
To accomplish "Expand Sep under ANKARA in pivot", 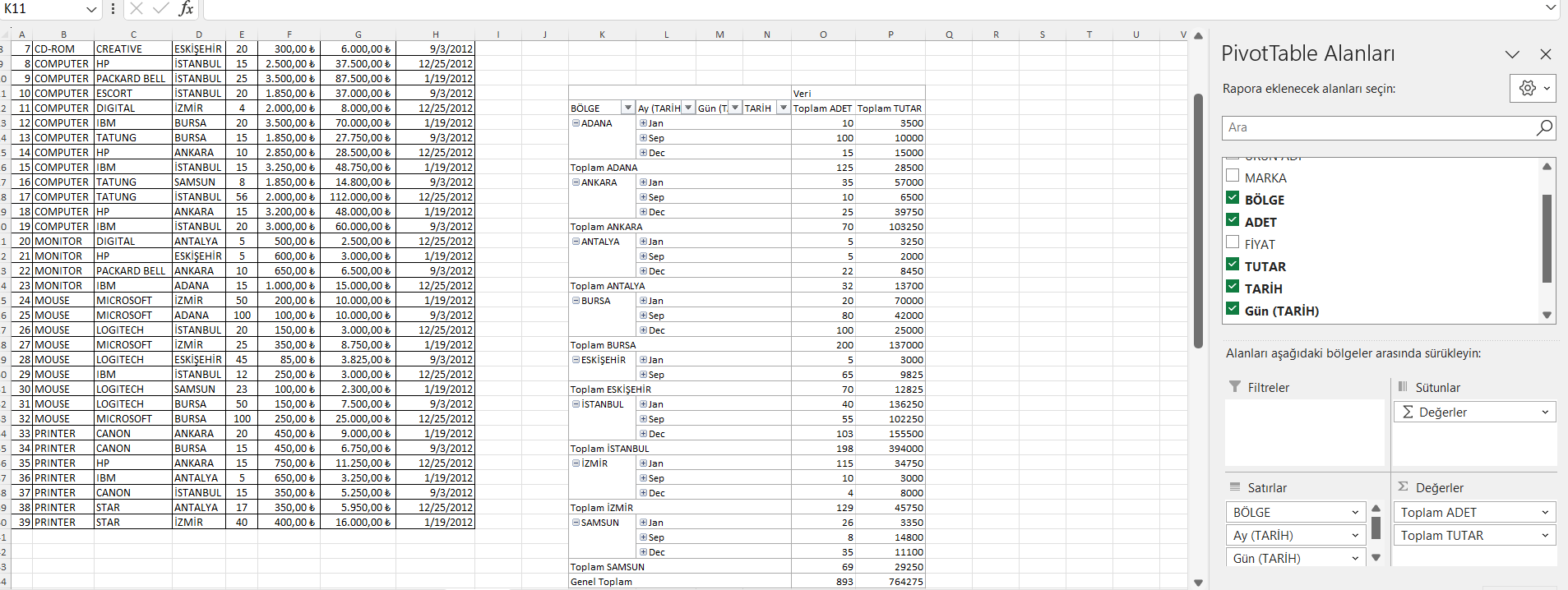I will [x=644, y=197].
